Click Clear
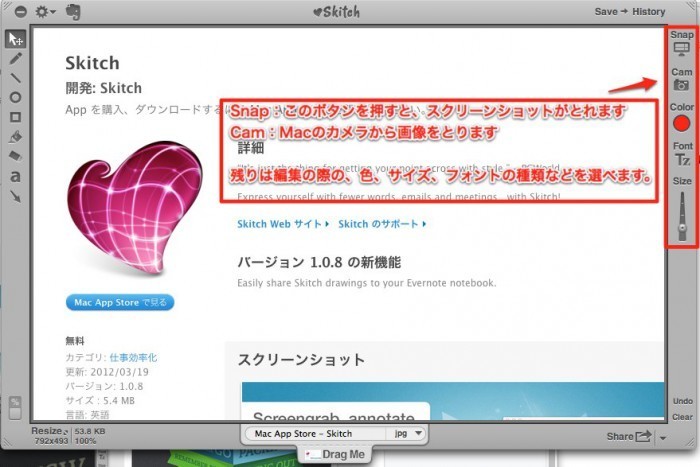Screen dimensions: 700x467 [683, 417]
